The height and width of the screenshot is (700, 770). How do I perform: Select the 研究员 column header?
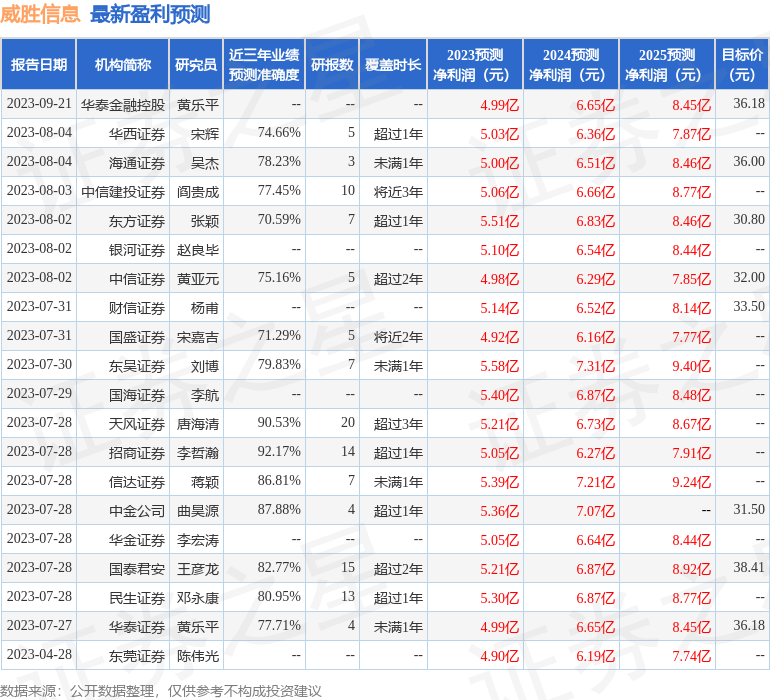pyautogui.click(x=196, y=64)
